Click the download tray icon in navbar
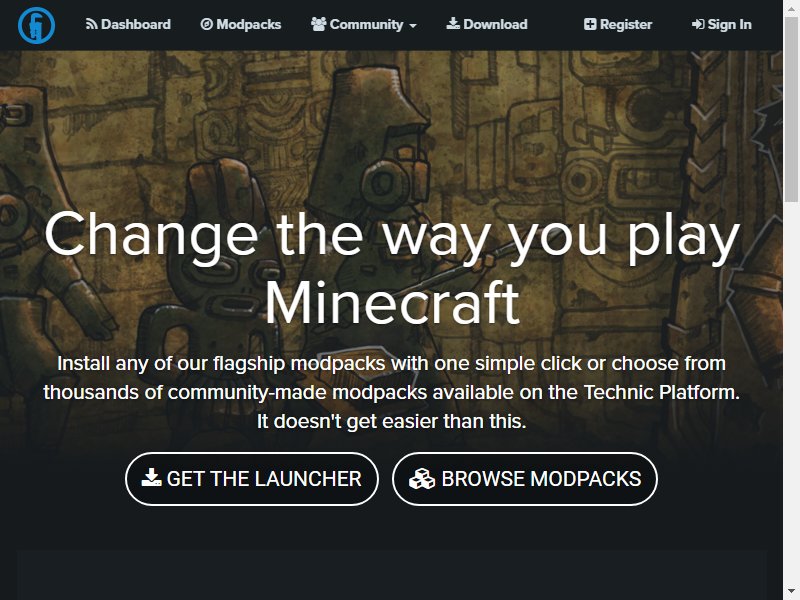 click(x=453, y=23)
